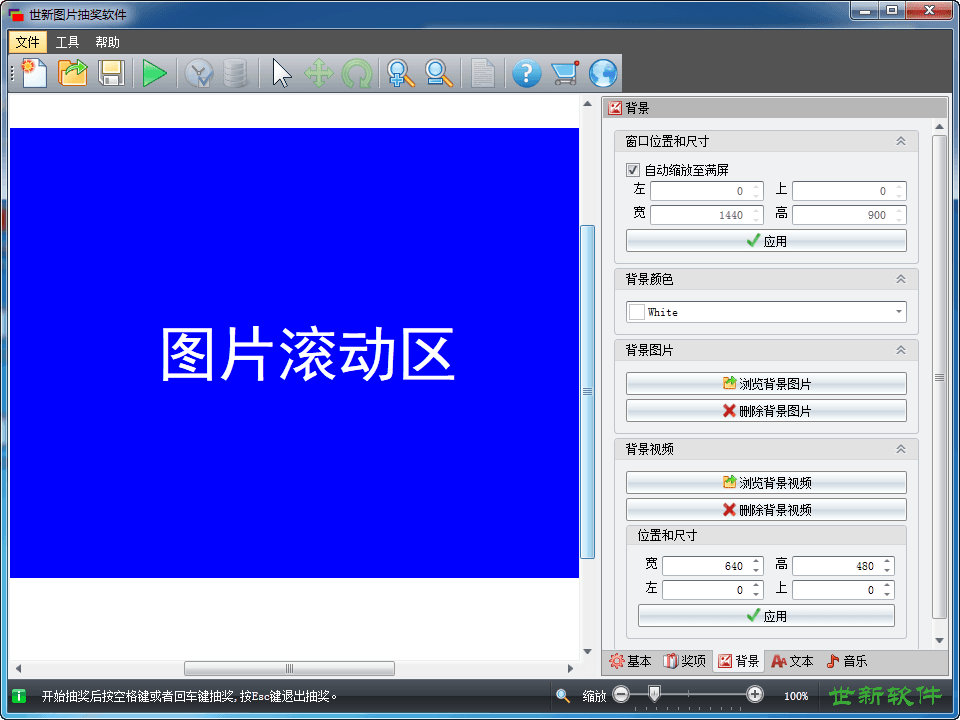Toggle the 自动缩放至满屏 checkbox
This screenshot has width=960, height=720.
633,170
